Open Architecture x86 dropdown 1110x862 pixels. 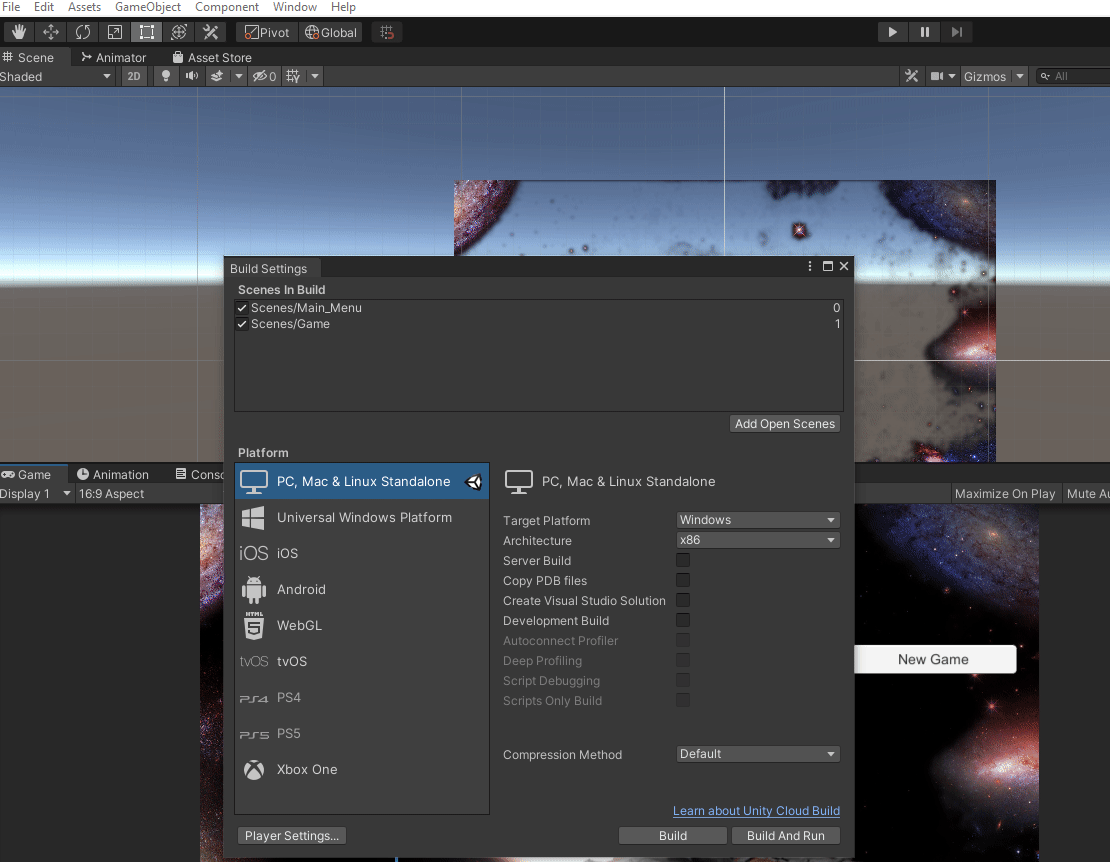pos(757,540)
